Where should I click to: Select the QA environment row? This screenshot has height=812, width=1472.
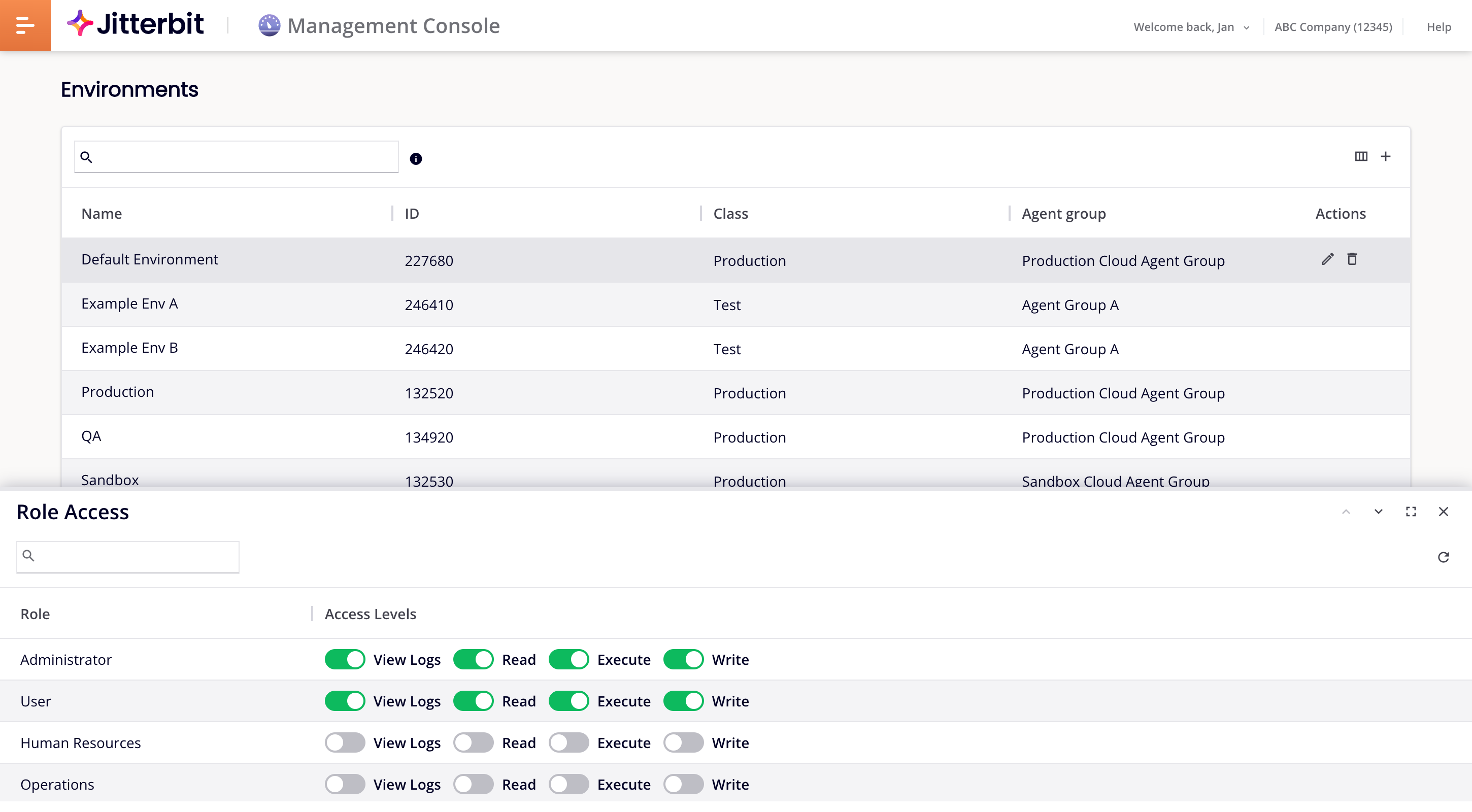(x=736, y=437)
